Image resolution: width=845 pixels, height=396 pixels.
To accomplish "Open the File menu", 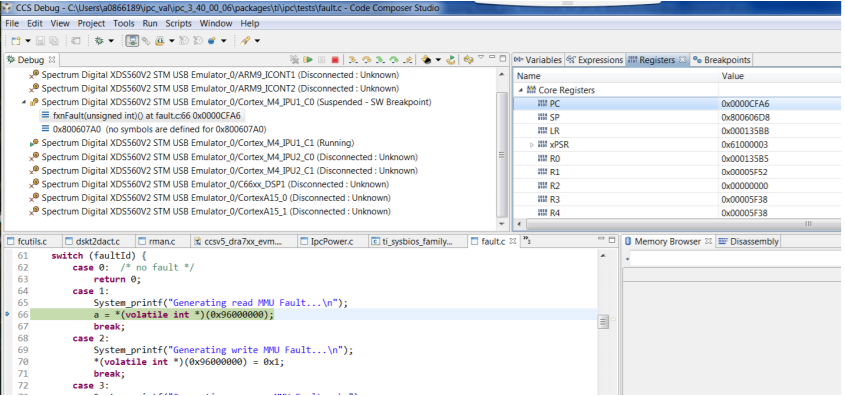I will pyautogui.click(x=12, y=24).
